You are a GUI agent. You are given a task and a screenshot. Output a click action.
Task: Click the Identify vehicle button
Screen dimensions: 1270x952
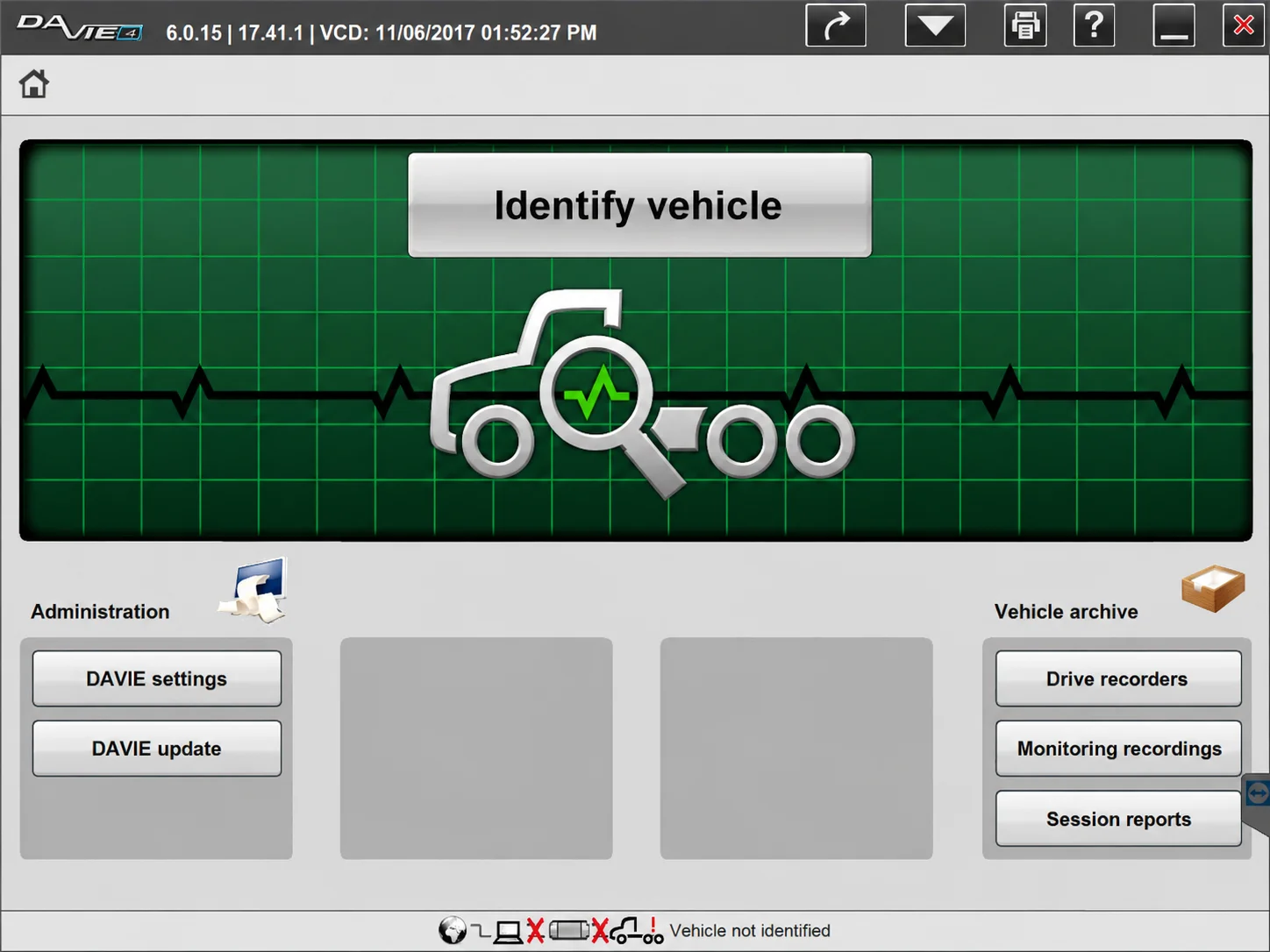point(639,205)
